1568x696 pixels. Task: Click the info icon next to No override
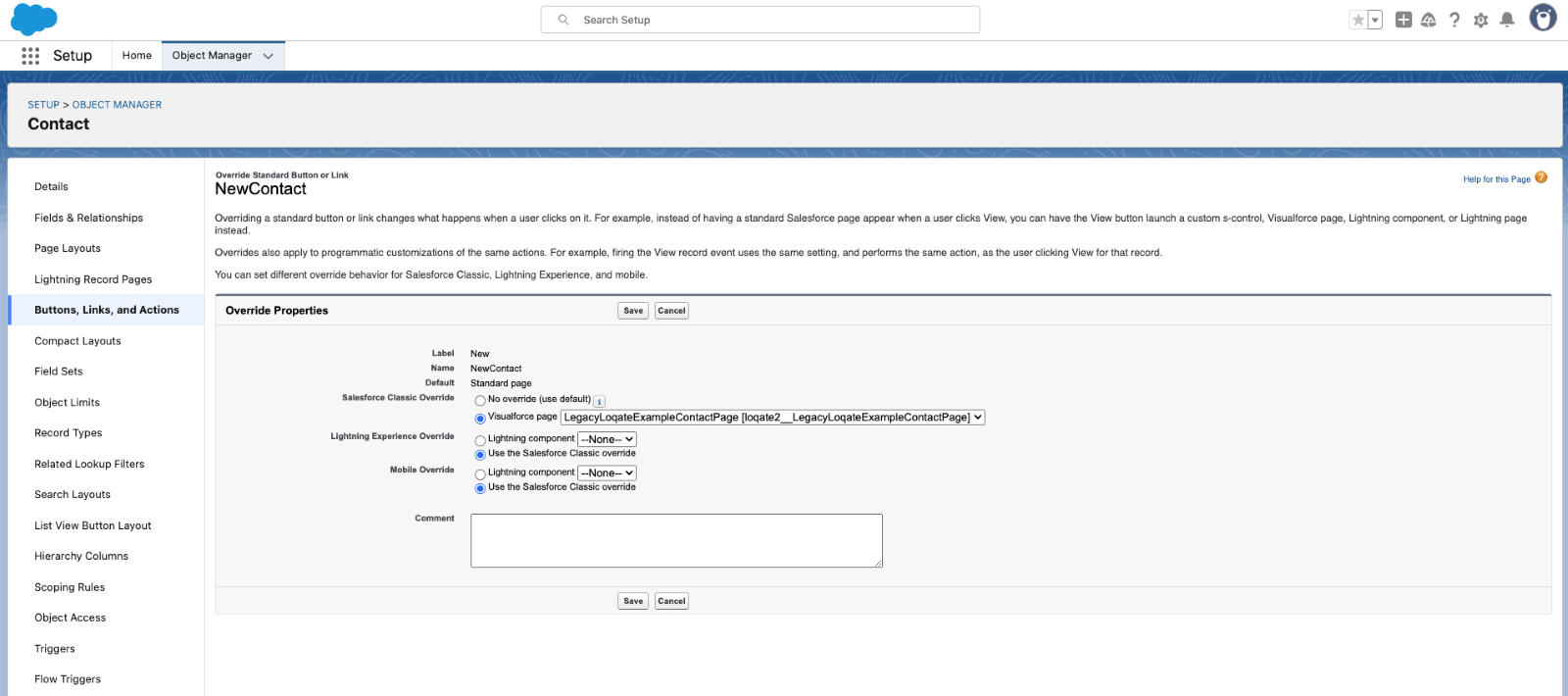click(x=600, y=401)
